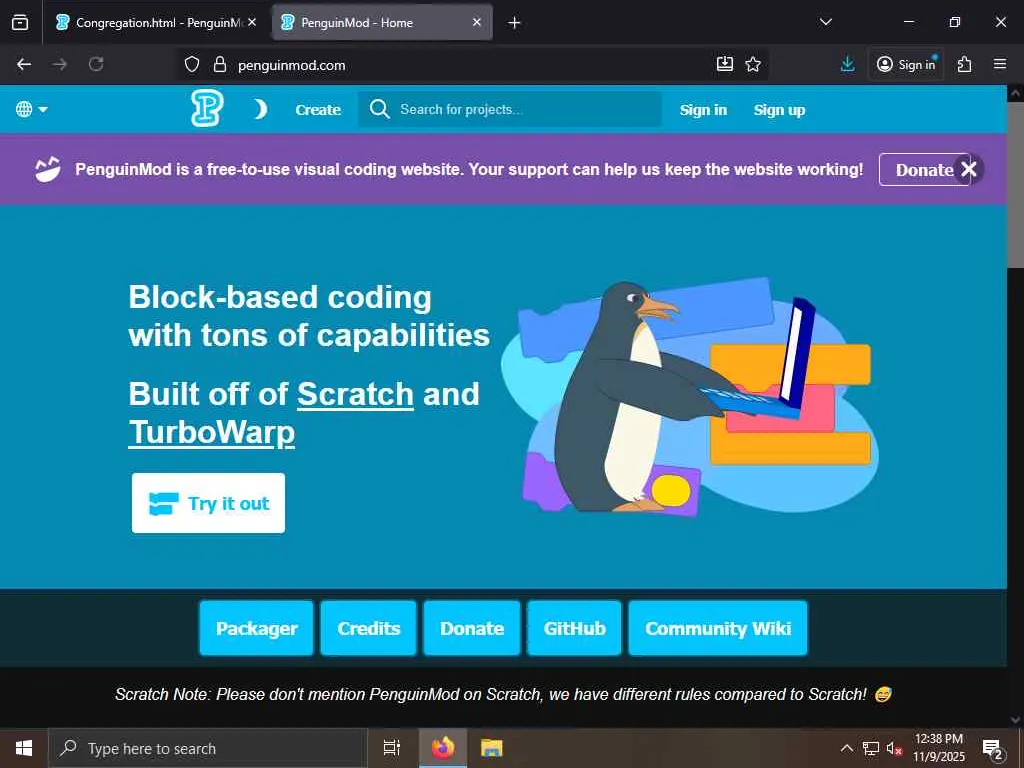Click the network icon in the system tray
This screenshot has width=1024, height=768.
(871, 748)
